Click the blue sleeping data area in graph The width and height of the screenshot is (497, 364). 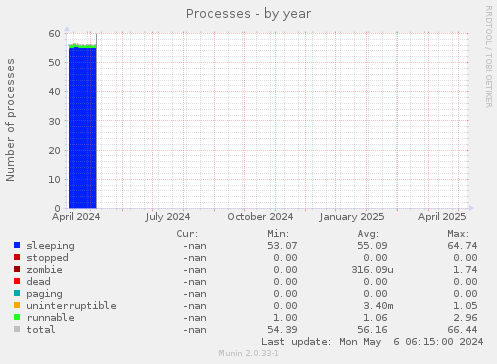[x=82, y=128]
